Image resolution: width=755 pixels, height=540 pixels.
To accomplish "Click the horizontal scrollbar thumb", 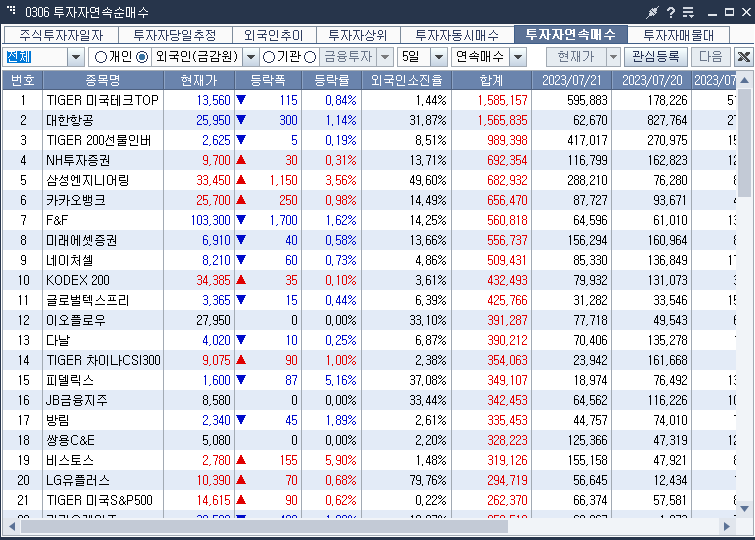I will coord(264,527).
